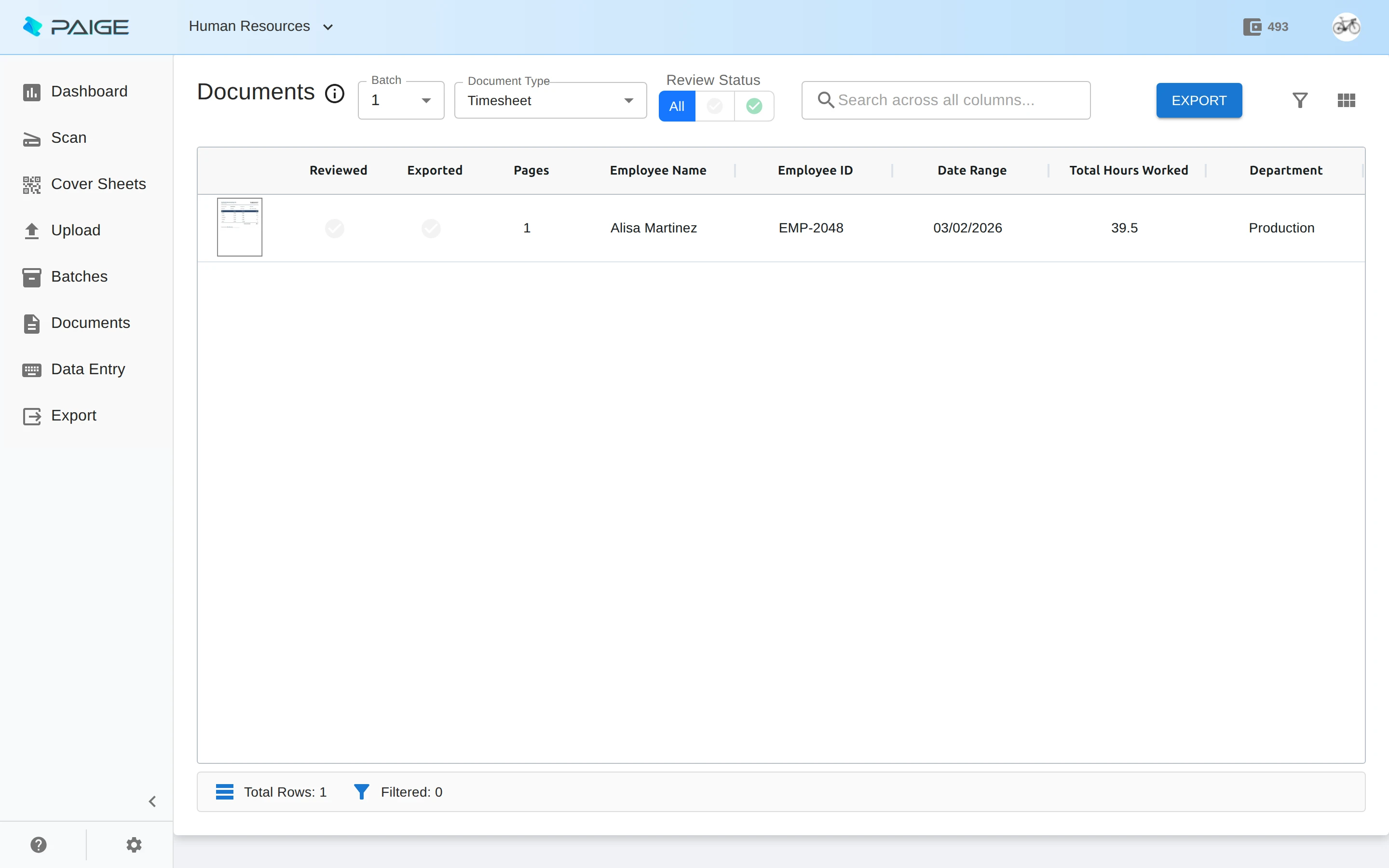Screen dimensions: 1389x868
Task: Click the Alisa Martinez name cell
Action: [653, 228]
